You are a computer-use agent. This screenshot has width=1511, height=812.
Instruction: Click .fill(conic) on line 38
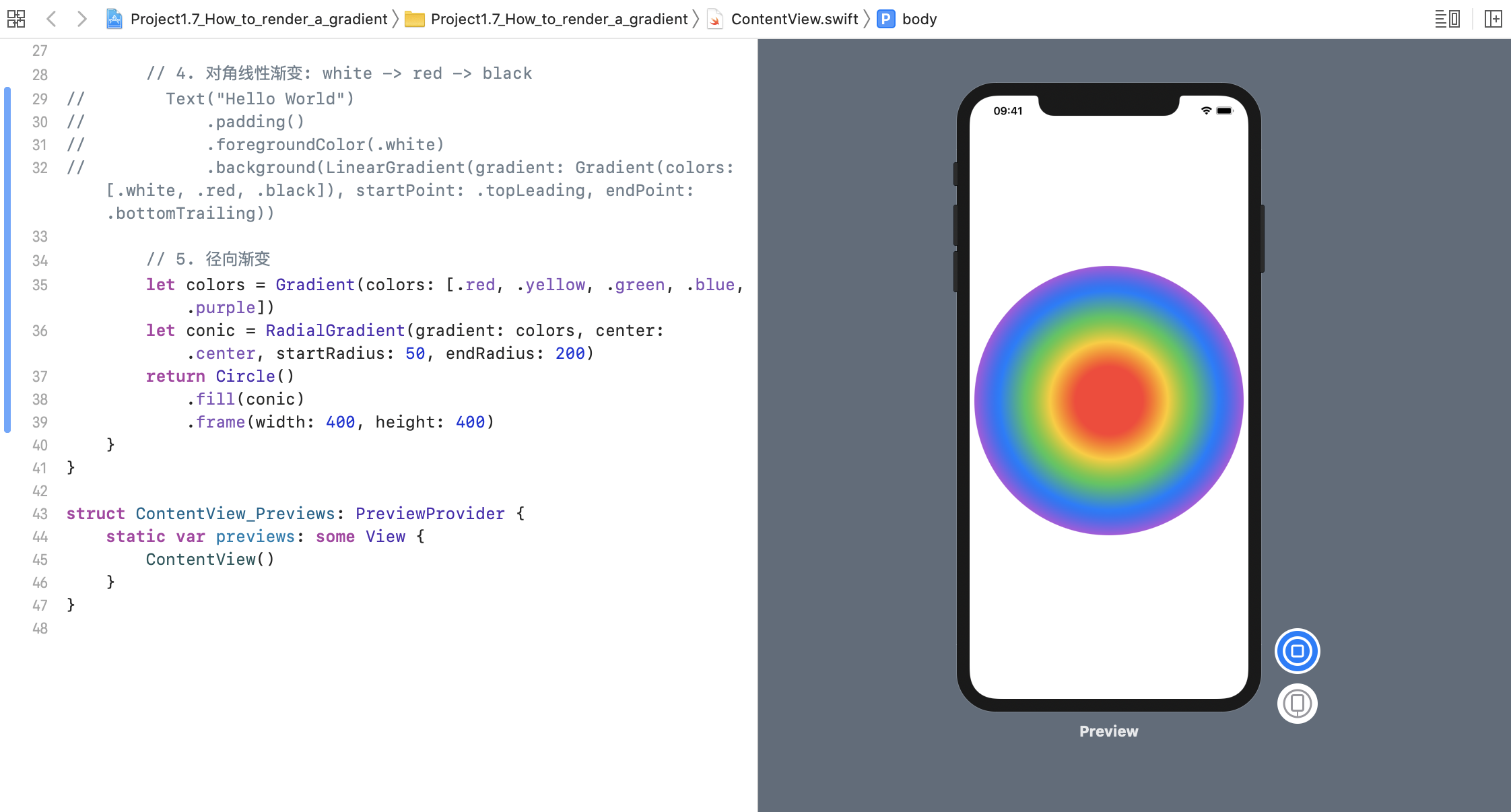(245, 399)
